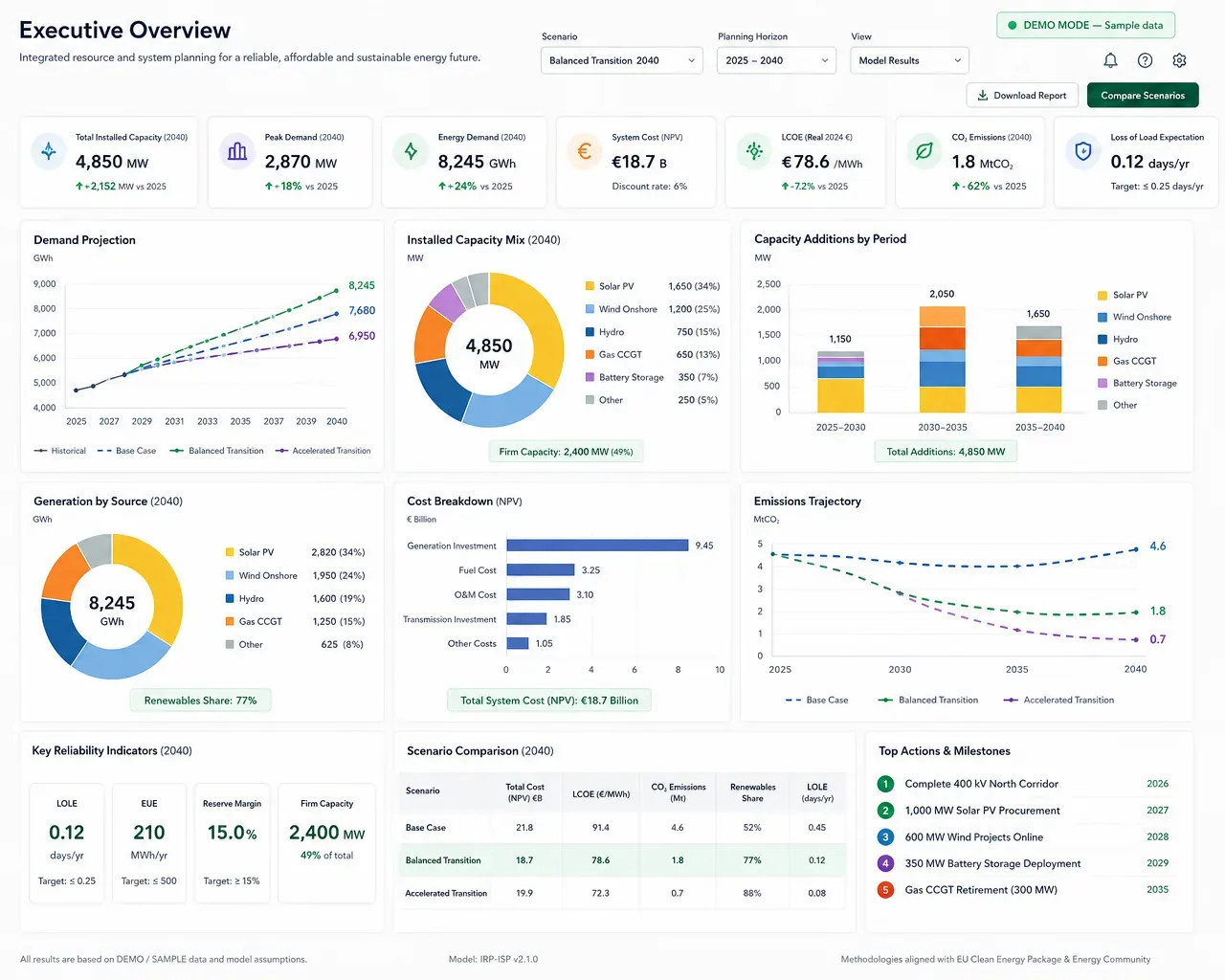Click Gas CCGT Retirement (300 MW) milestone
This screenshot has width=1225, height=980.
1023,890
